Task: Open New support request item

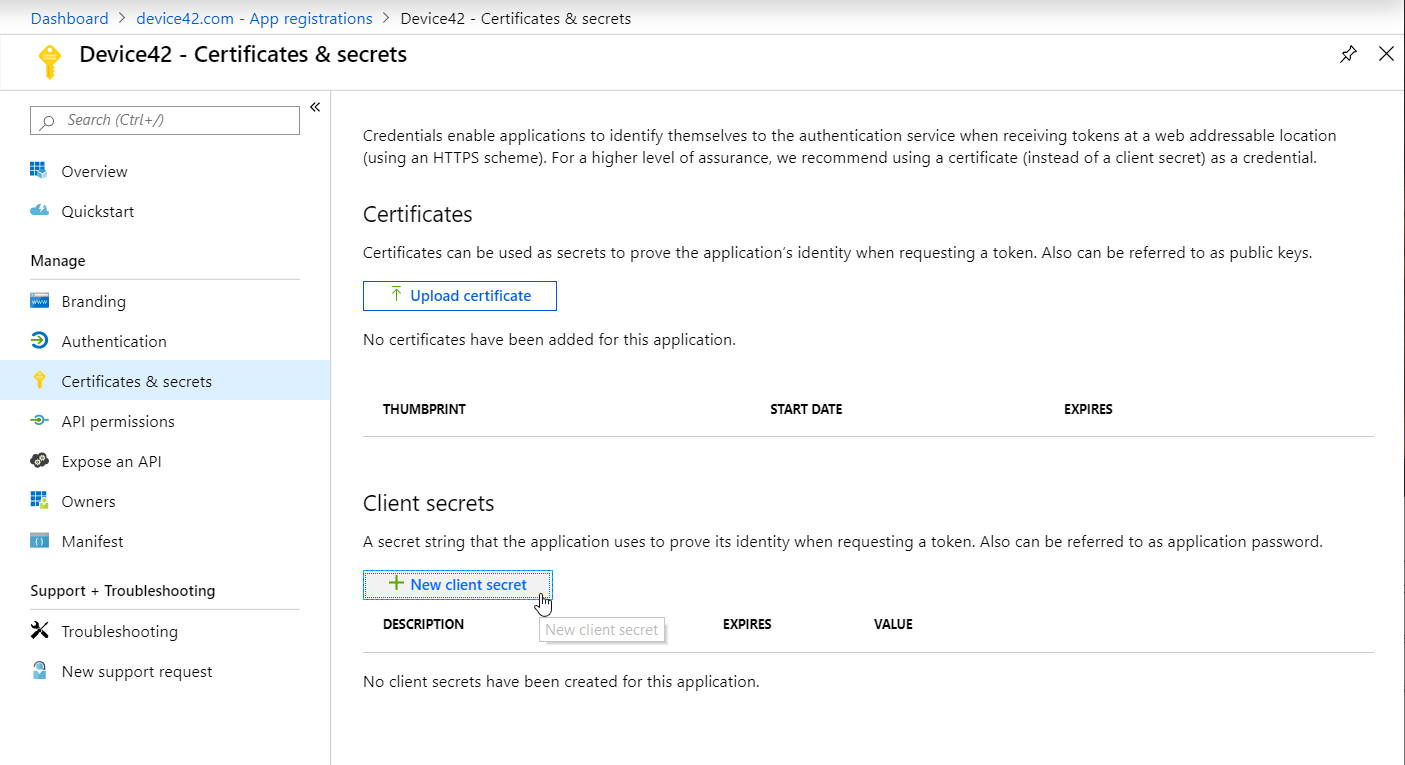Action: click(136, 671)
